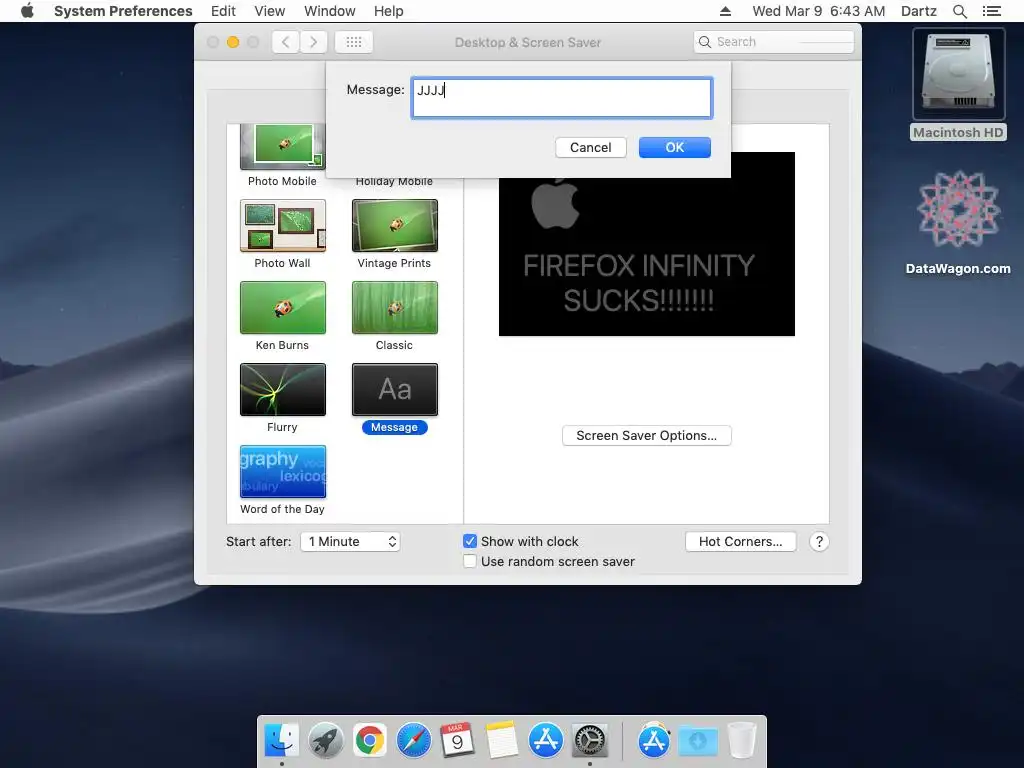Open Safari from the Dock
Screen dimensions: 1024x768
[413, 741]
